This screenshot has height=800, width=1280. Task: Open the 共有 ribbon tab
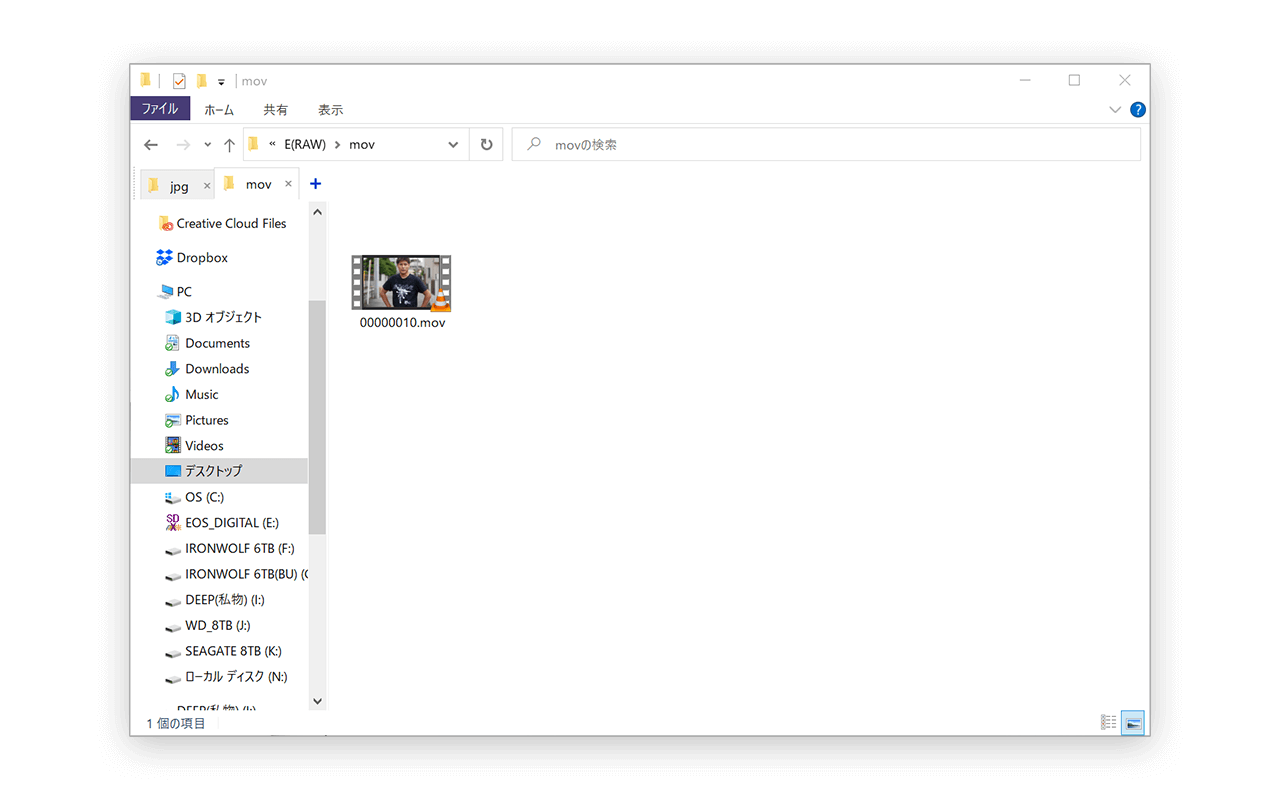point(275,110)
